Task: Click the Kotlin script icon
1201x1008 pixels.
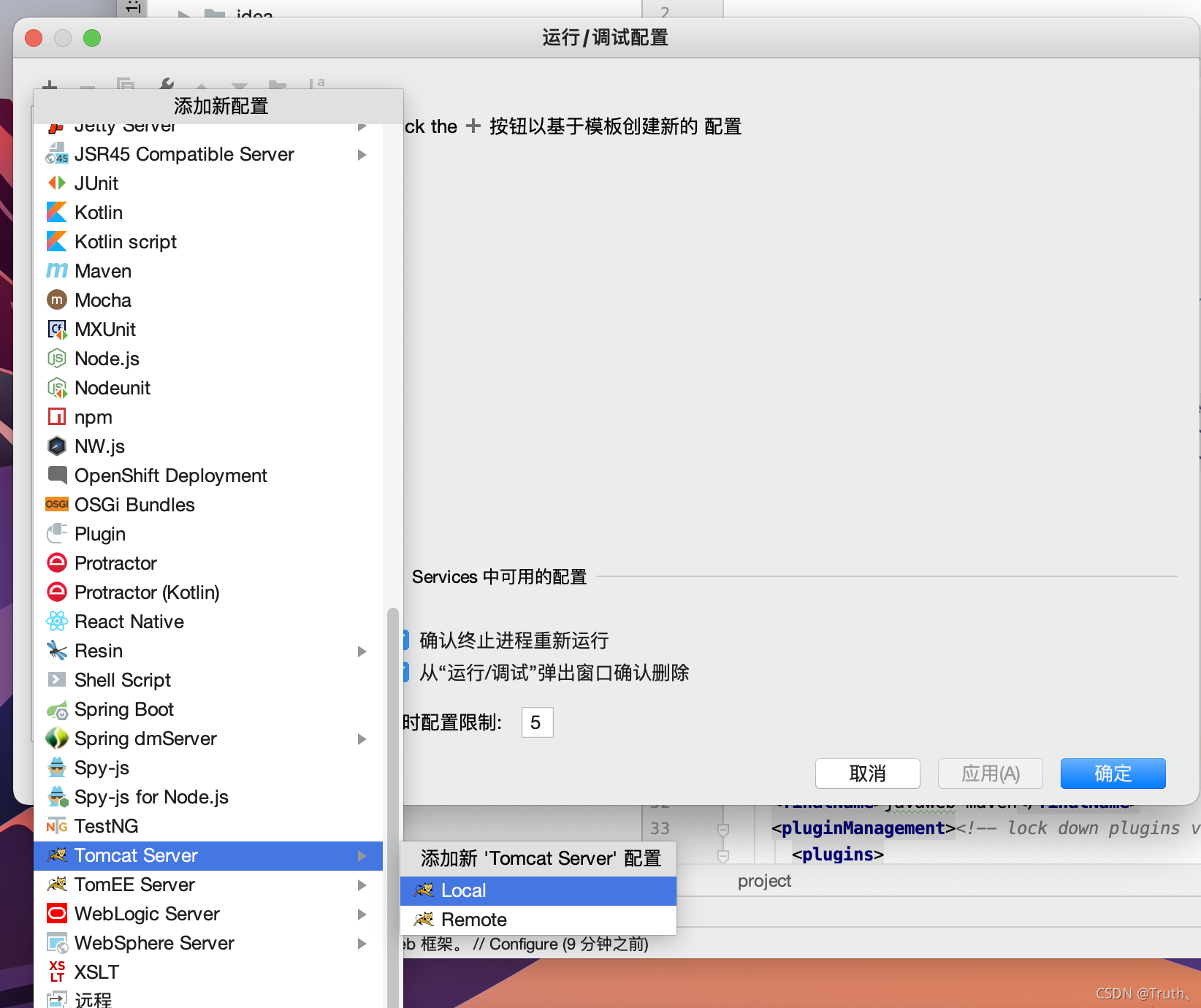Action: (x=57, y=241)
